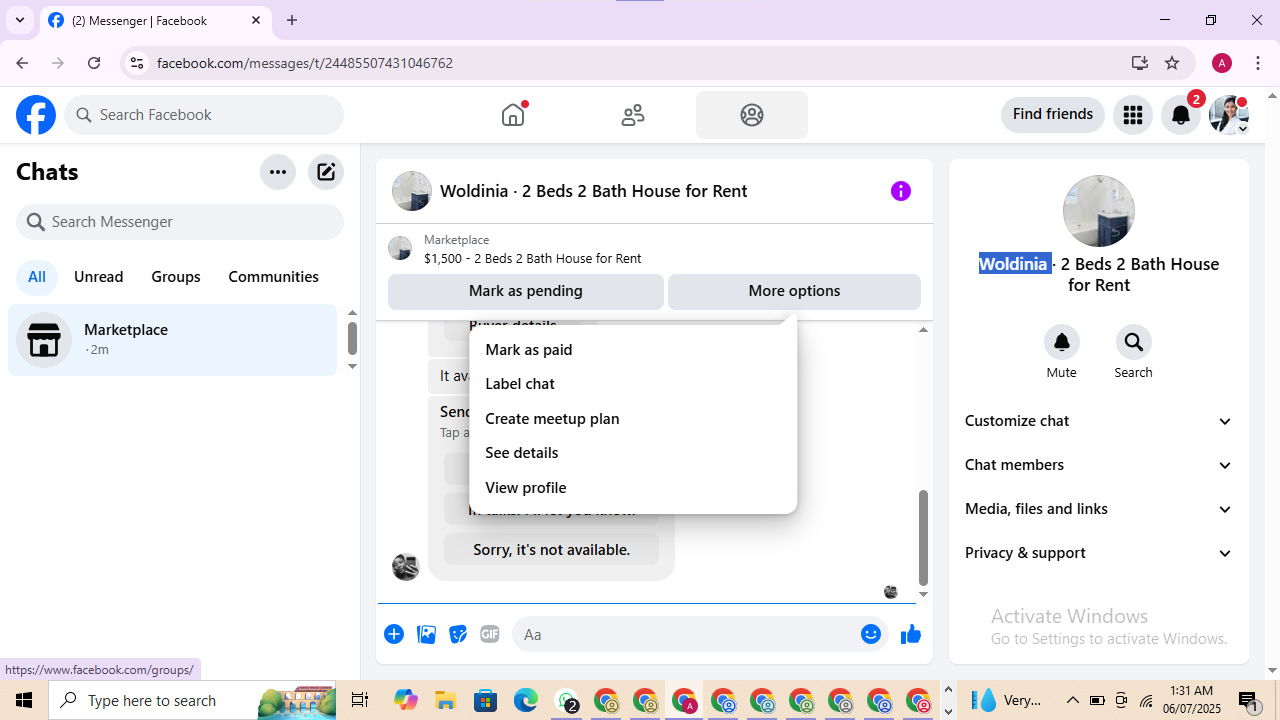Mute the conversation with bell icon
Image resolution: width=1280 pixels, height=720 pixels.
click(1062, 342)
